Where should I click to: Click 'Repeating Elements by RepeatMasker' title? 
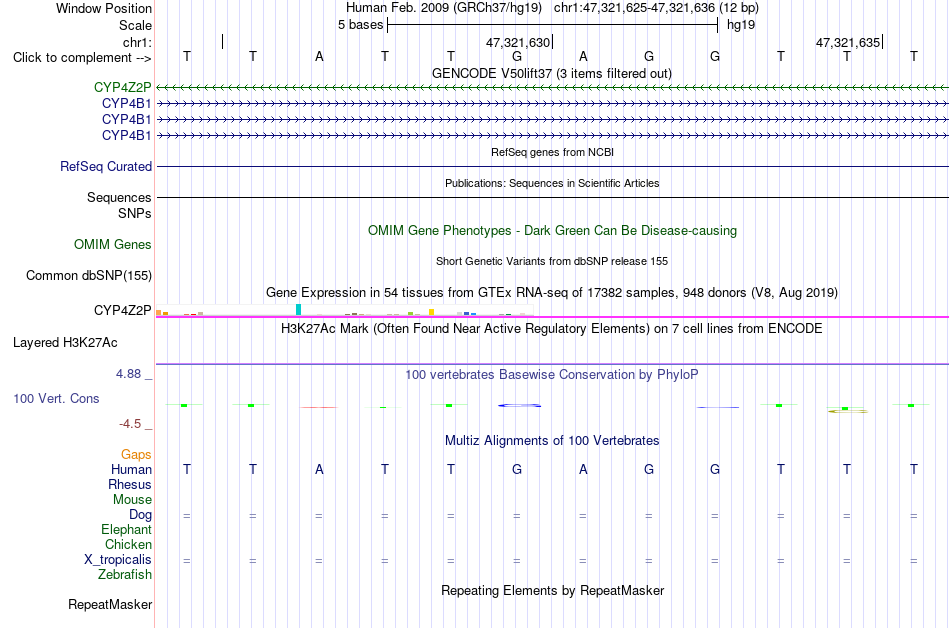(553, 590)
